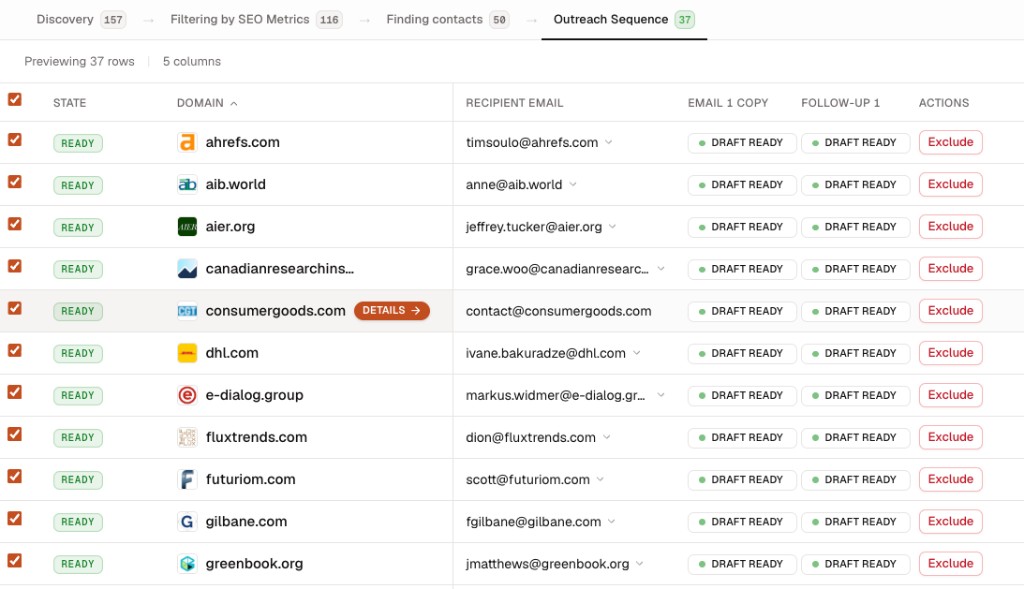Click the EMAIL 1 COPY column header
This screenshot has width=1024, height=589.
pyautogui.click(x=728, y=103)
